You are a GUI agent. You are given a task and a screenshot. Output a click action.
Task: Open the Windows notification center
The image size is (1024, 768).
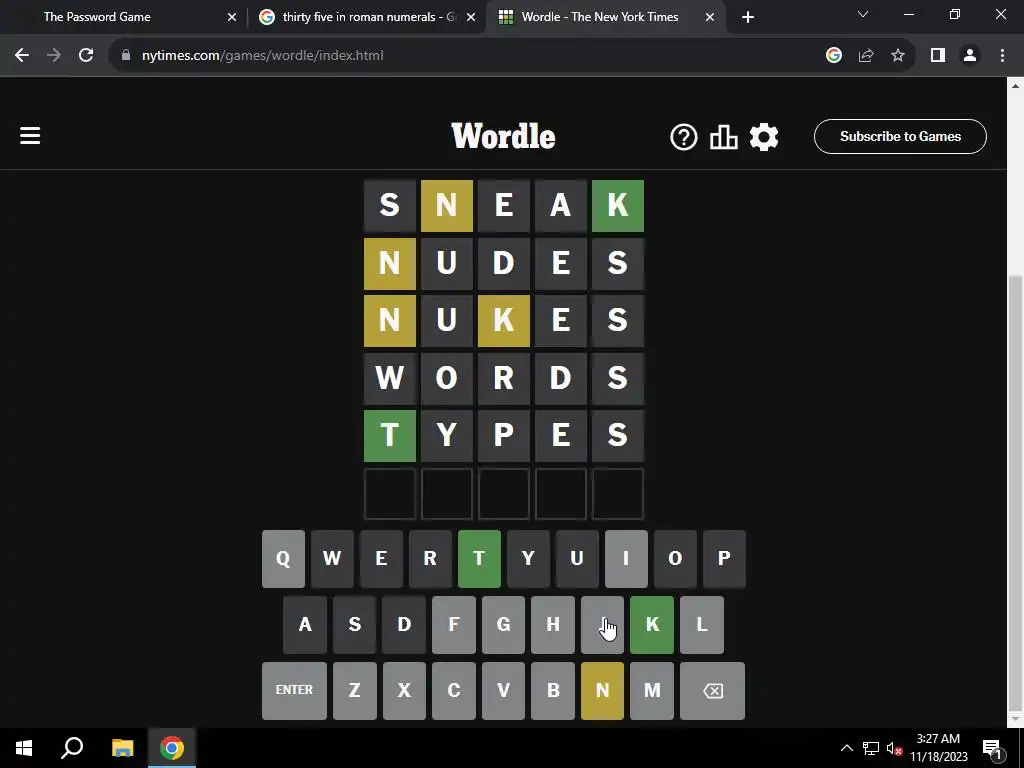tap(992, 748)
